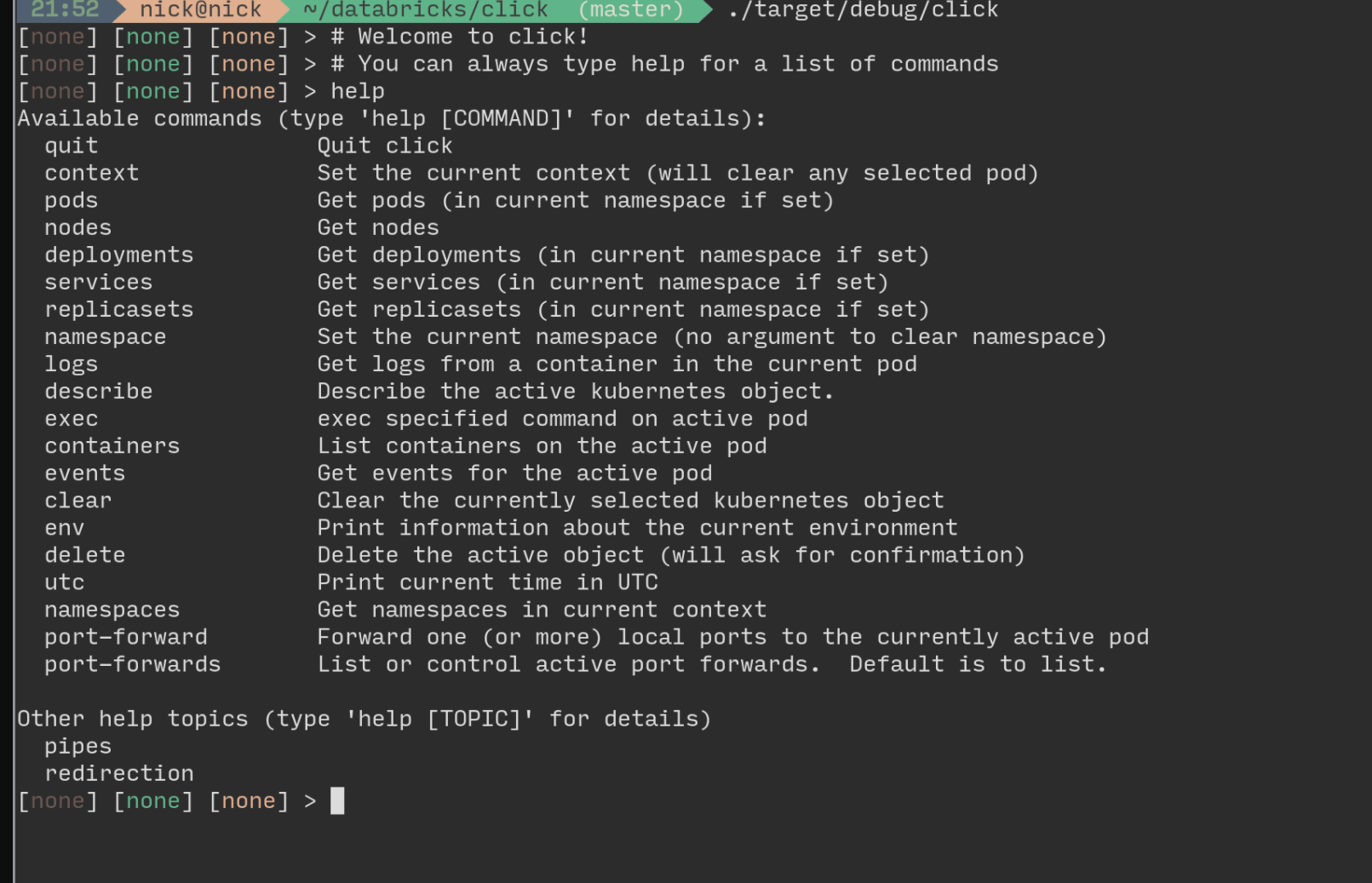The height and width of the screenshot is (883, 1372).
Task: Click the 'nodes' command entry
Action: [x=78, y=228]
